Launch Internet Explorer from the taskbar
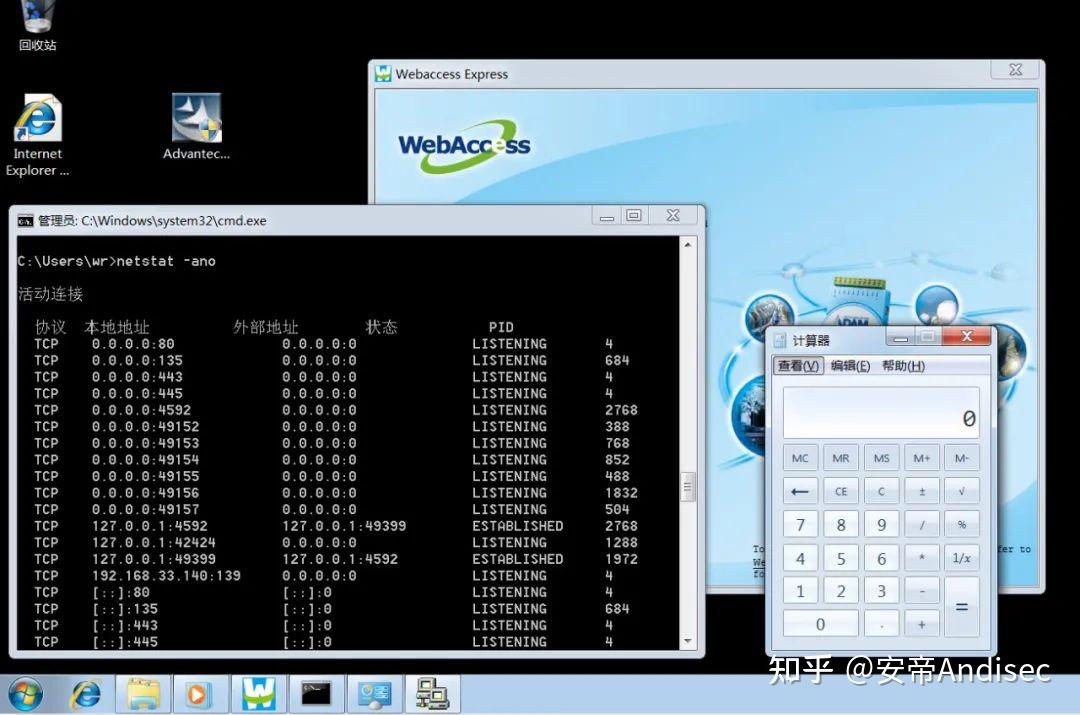1080x715 pixels. click(x=85, y=694)
